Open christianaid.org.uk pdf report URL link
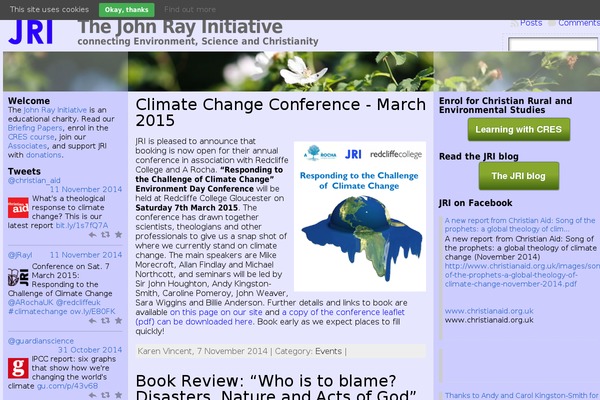The height and width of the screenshot is (400, 600). 522,275
